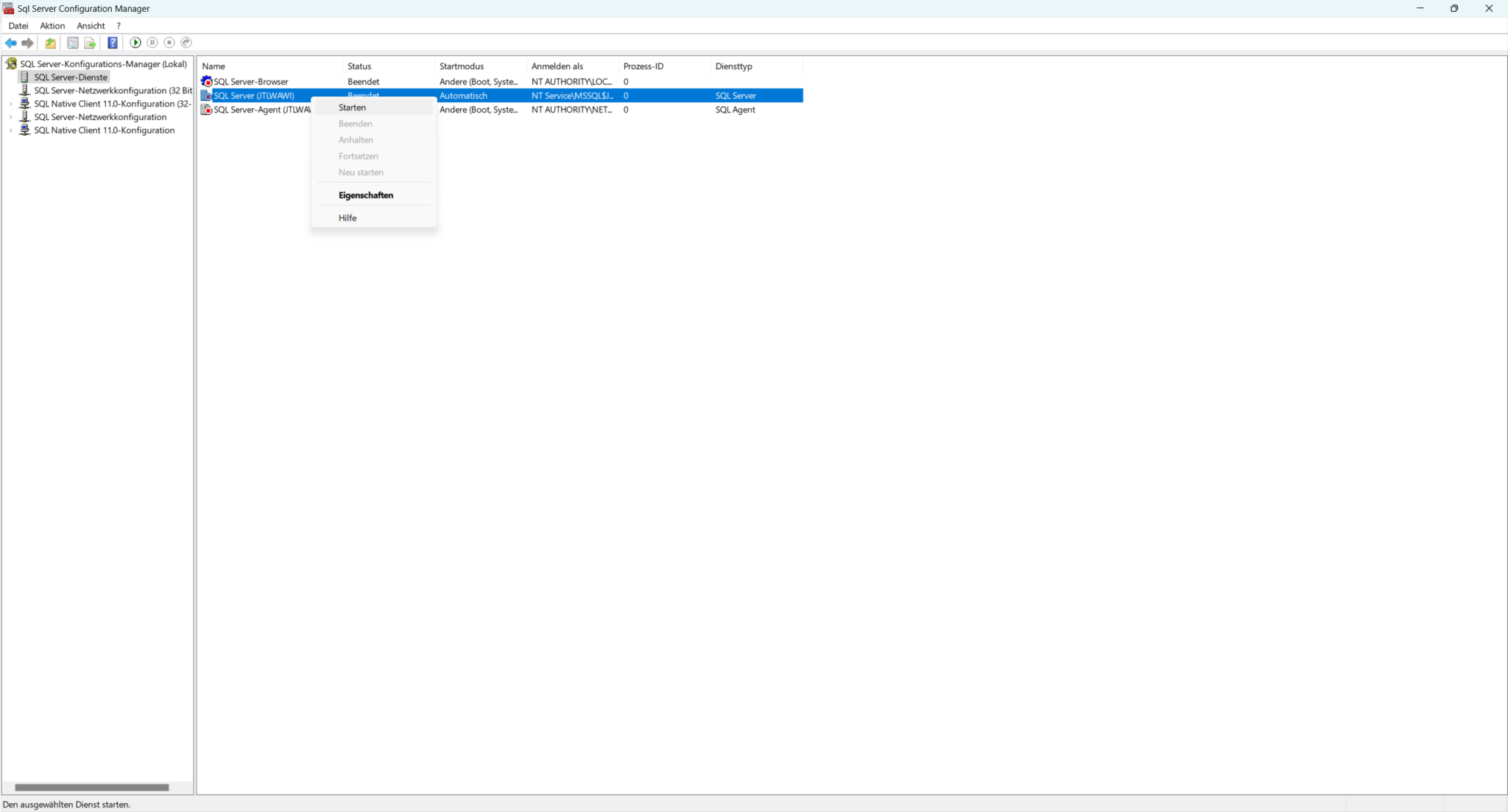Click Beendet status of SQL Server-Browser

[x=363, y=82]
